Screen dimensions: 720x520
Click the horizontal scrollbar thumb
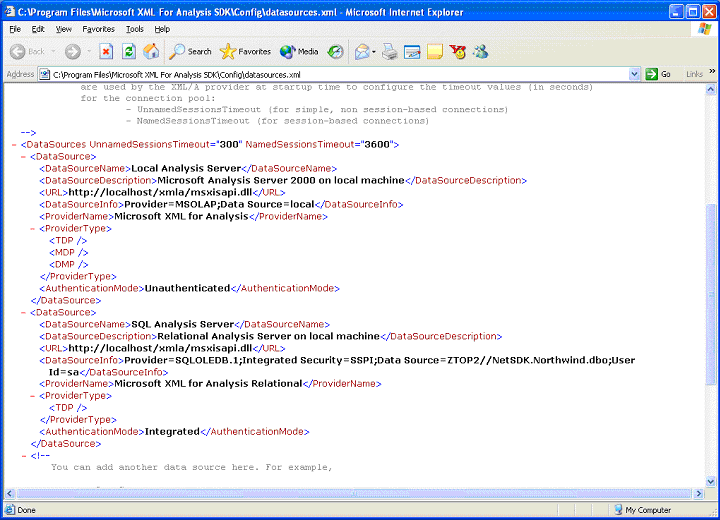pyautogui.click(x=354, y=494)
